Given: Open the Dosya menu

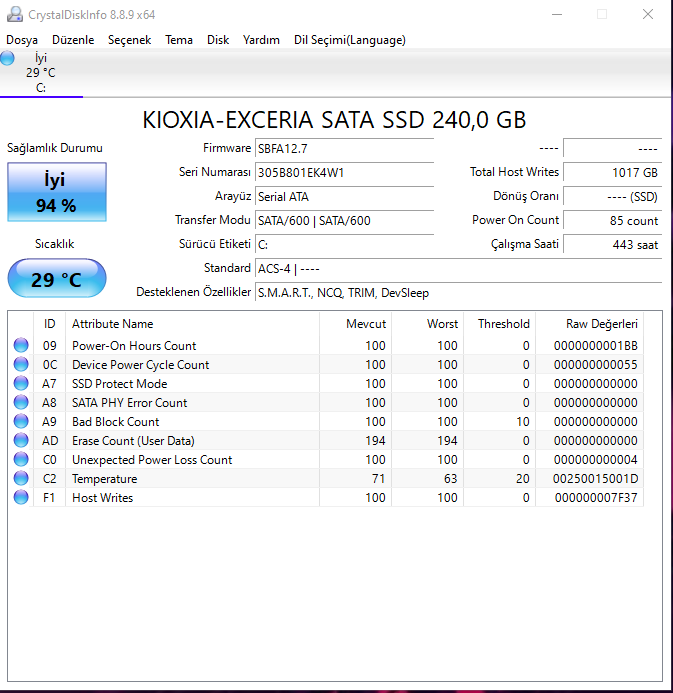Looking at the screenshot, I should 22,40.
